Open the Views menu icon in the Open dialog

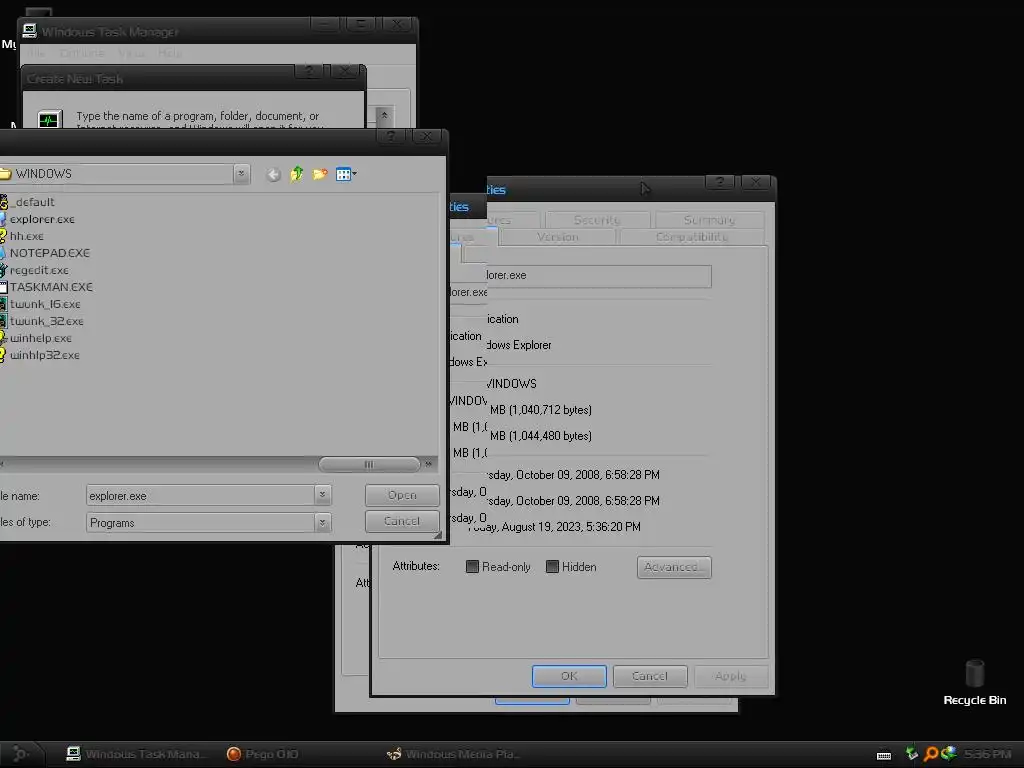tap(345, 174)
